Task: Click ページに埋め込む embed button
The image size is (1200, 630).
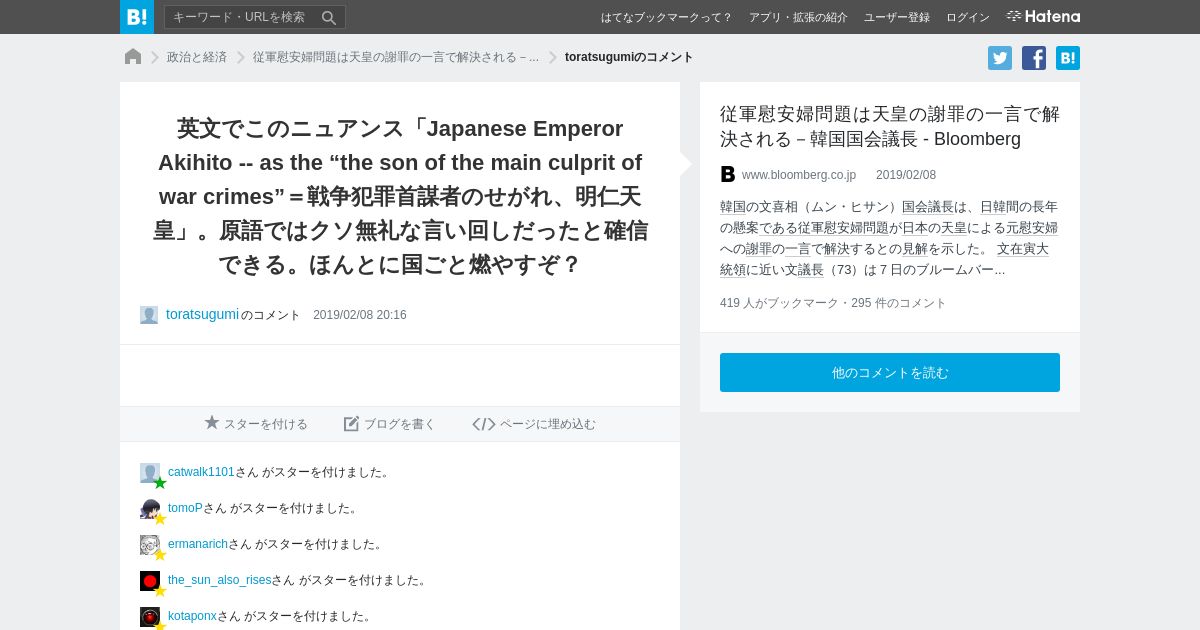Action: 534,424
